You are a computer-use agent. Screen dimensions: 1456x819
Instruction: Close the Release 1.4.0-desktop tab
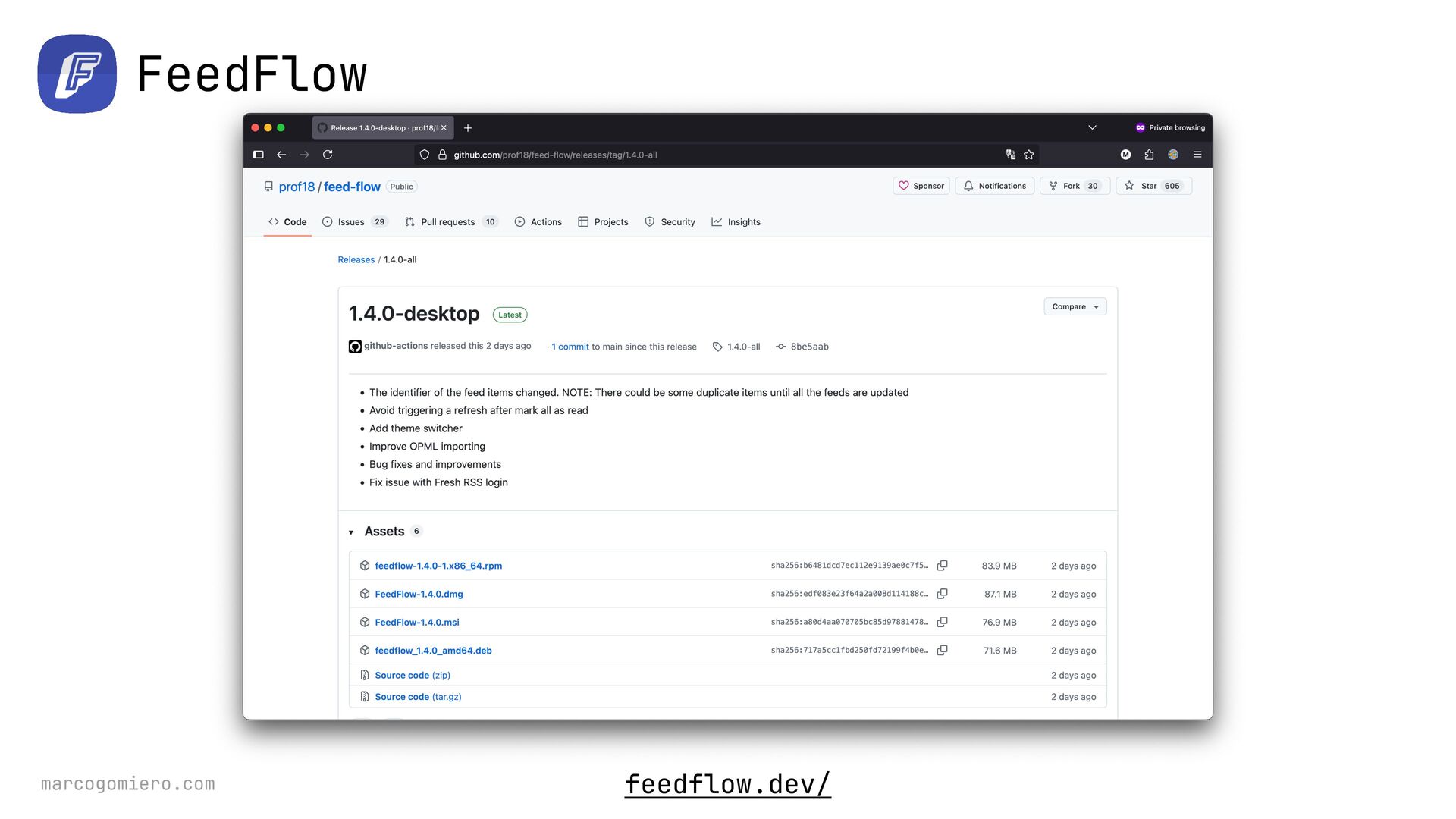[x=444, y=128]
